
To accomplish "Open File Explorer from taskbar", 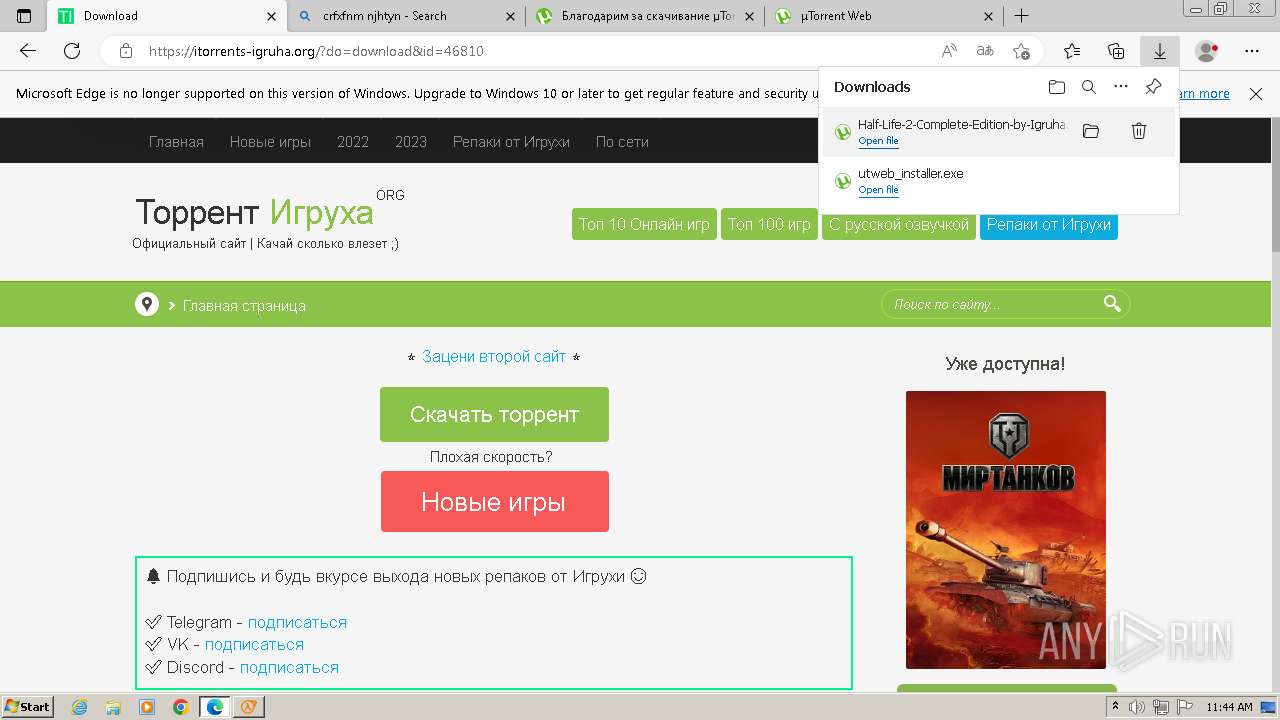I will click(x=113, y=707).
